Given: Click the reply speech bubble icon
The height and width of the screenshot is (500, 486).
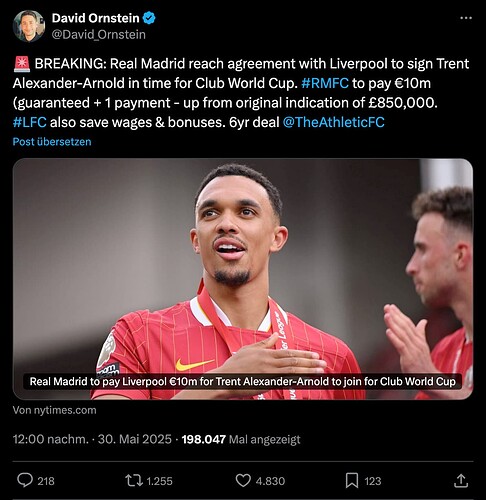Looking at the screenshot, I should click(25, 481).
